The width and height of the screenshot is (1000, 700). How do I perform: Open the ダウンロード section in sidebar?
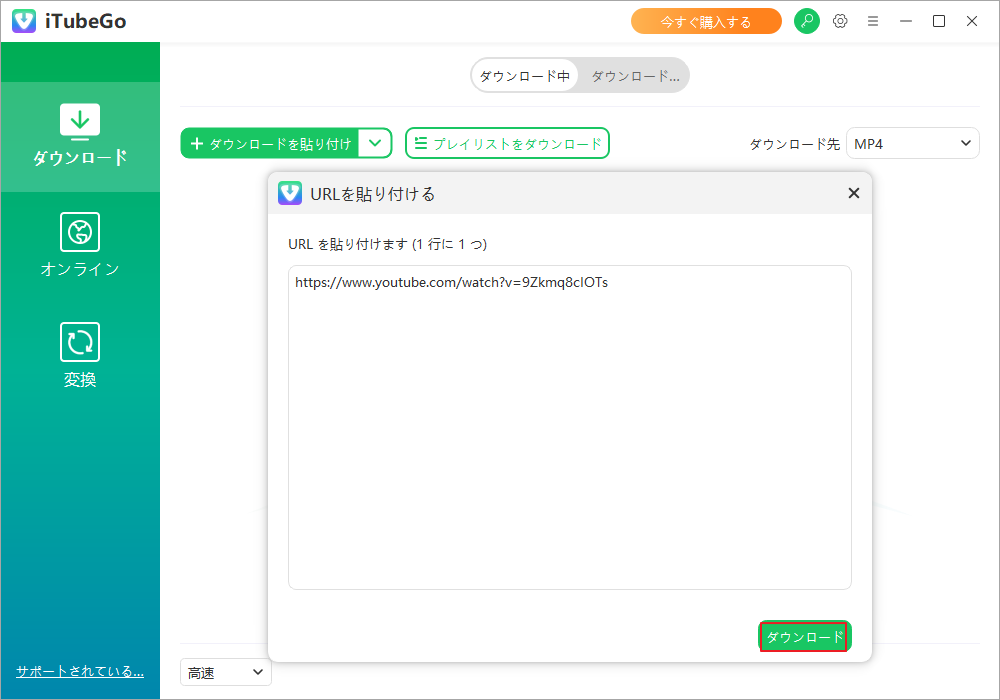(x=80, y=136)
